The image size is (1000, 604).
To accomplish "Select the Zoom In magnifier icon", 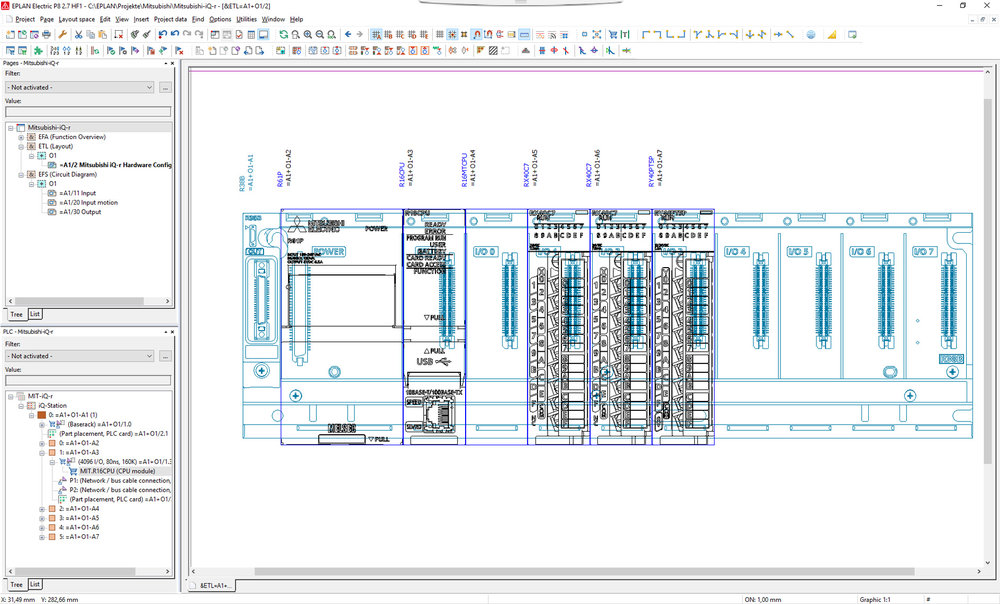I will point(307,34).
